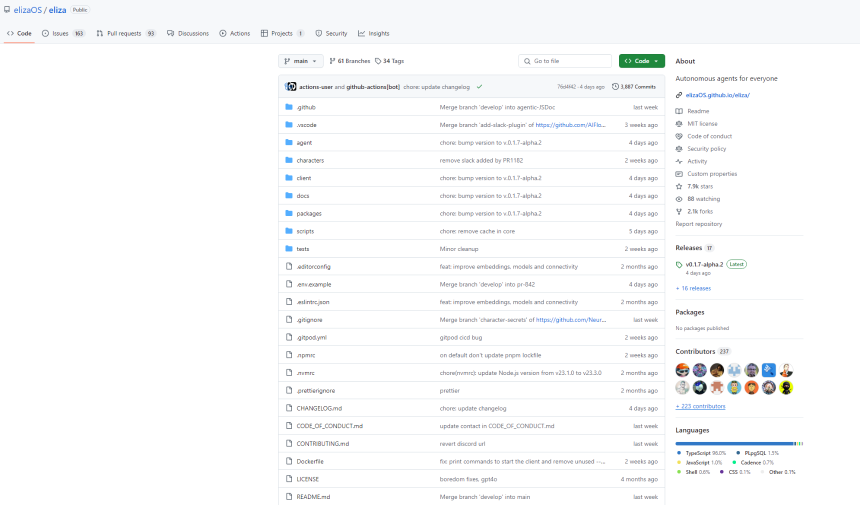Click the star icon beside 7.9k stars

click(679, 186)
